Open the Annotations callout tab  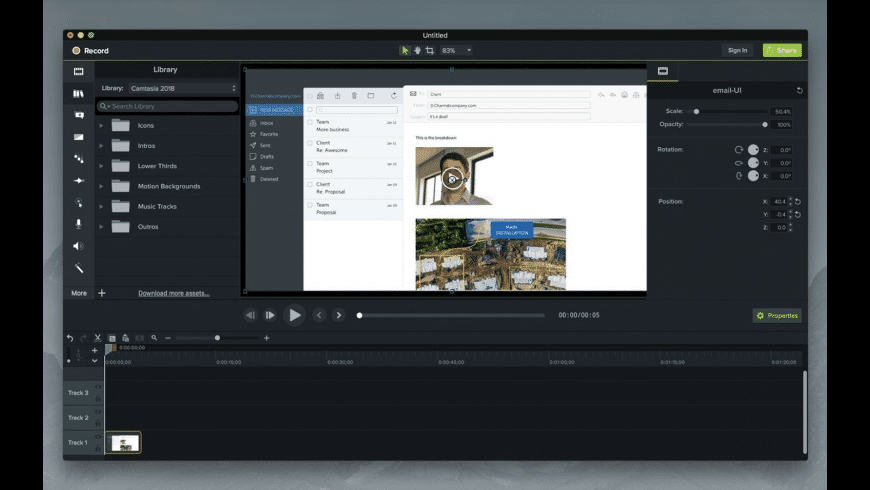click(x=79, y=115)
